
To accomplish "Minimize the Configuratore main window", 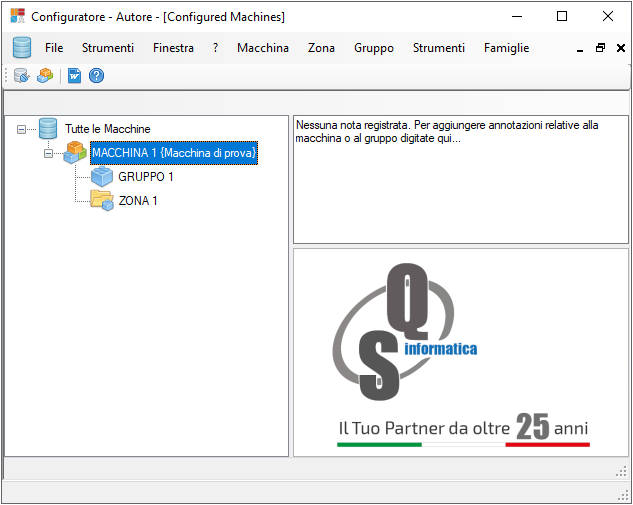I will 517,16.
